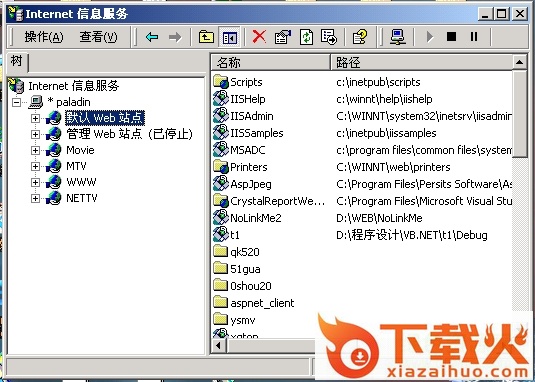Expand the 默认 Web 站点 node
The image size is (535, 382).
click(x=35, y=118)
